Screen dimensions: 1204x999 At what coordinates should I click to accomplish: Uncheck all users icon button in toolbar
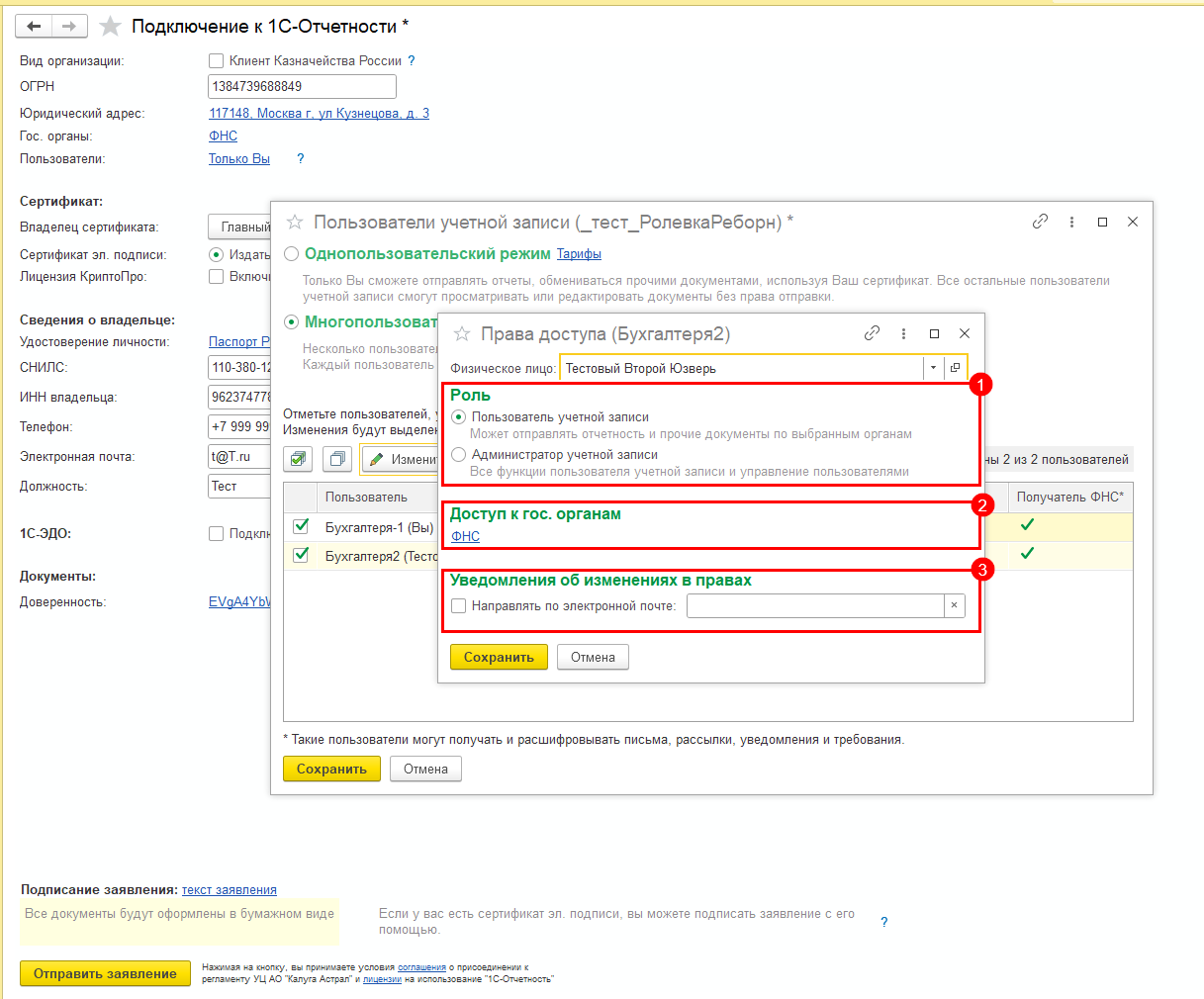337,459
